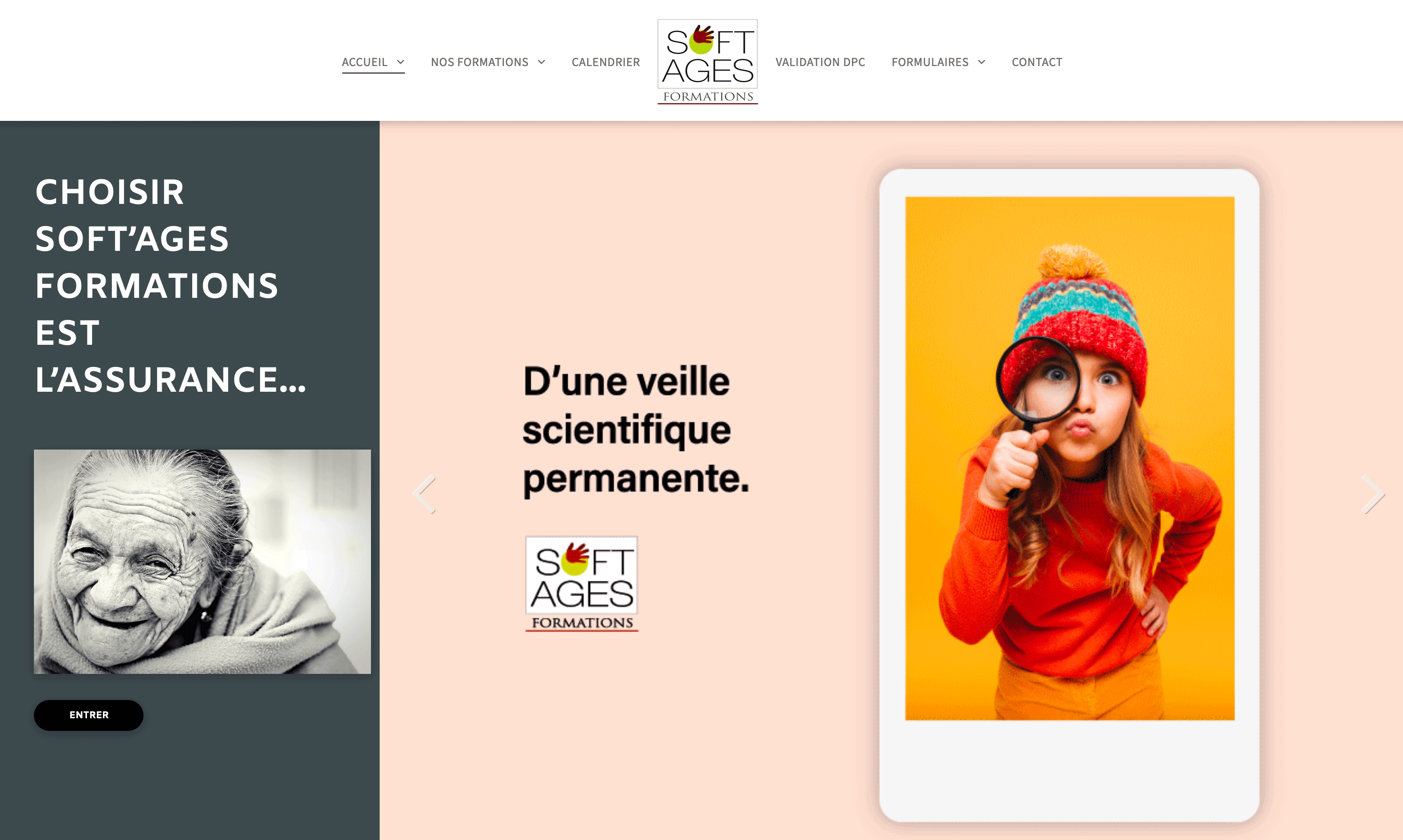The width and height of the screenshot is (1403, 840).
Task: Expand the Nos Formations dropdown chevron
Action: [x=541, y=62]
